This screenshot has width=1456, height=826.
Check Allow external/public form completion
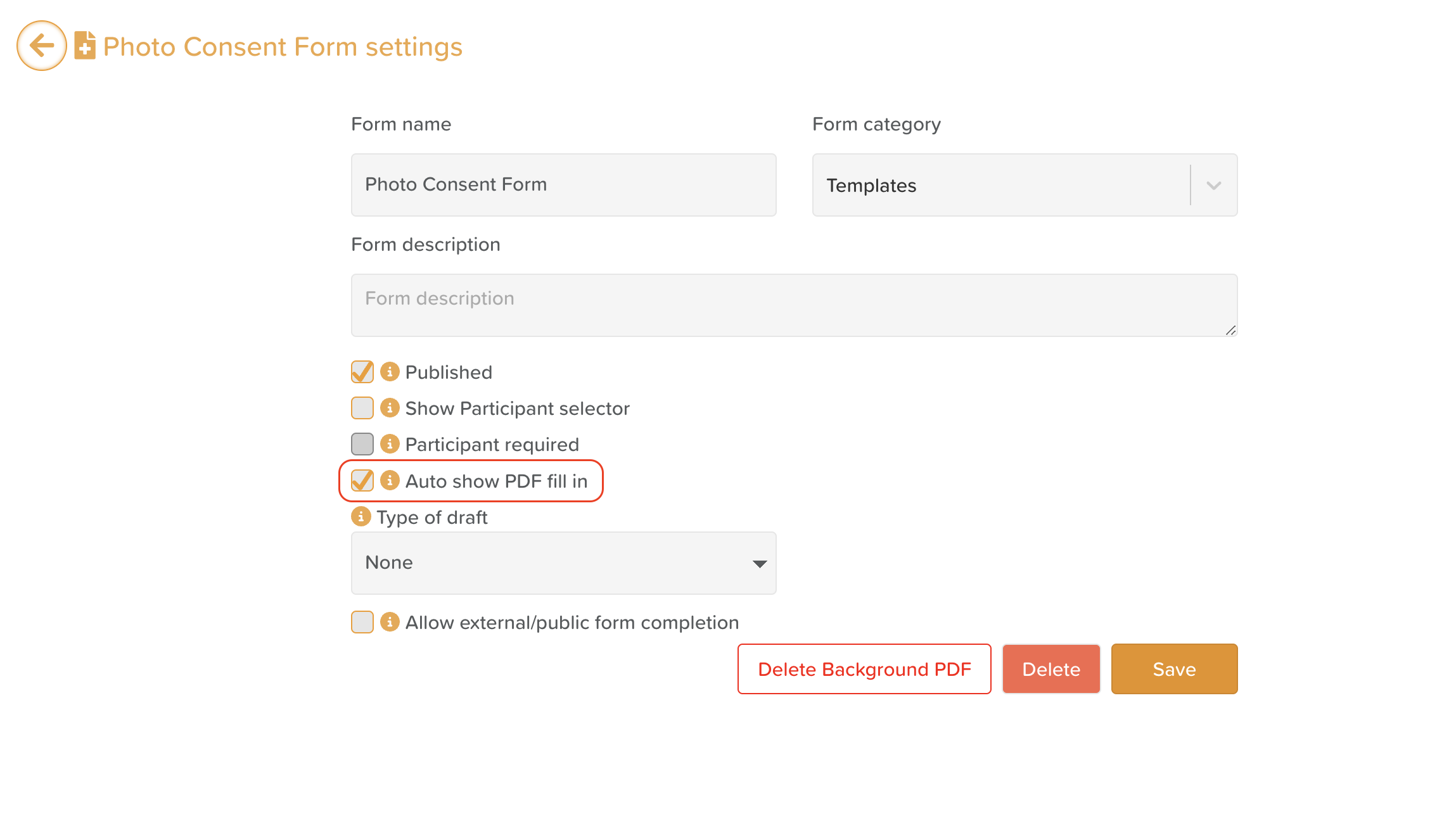(362, 622)
